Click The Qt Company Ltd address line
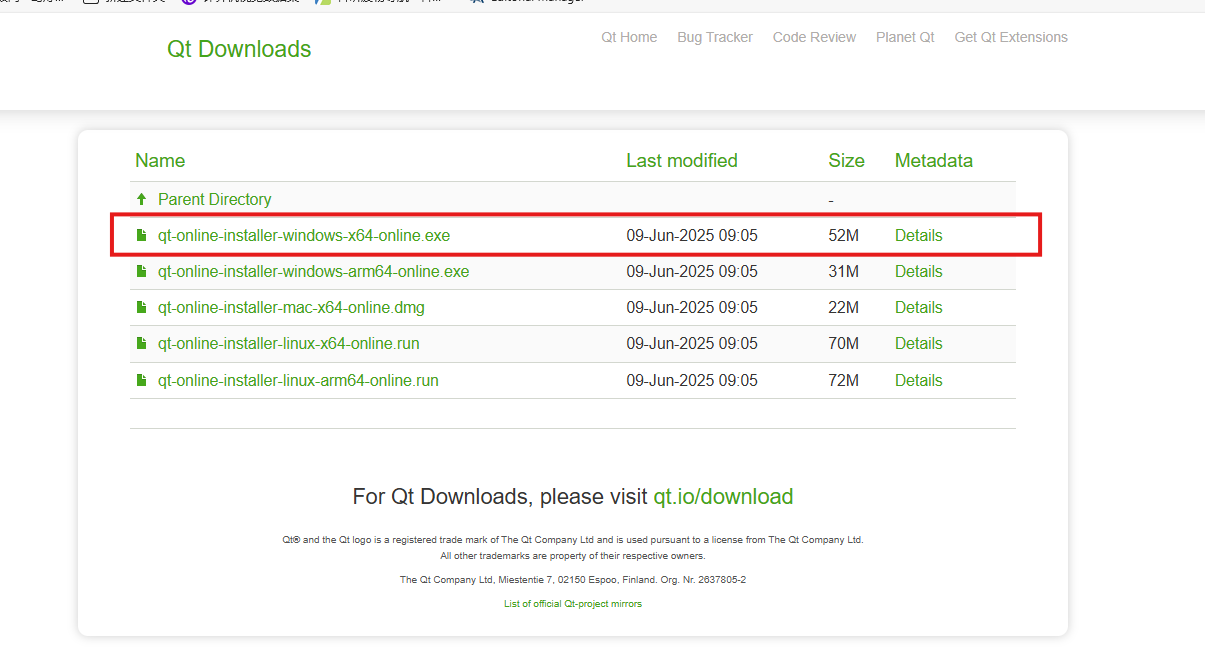Screen dimensions: 1205x660 click(x=573, y=580)
